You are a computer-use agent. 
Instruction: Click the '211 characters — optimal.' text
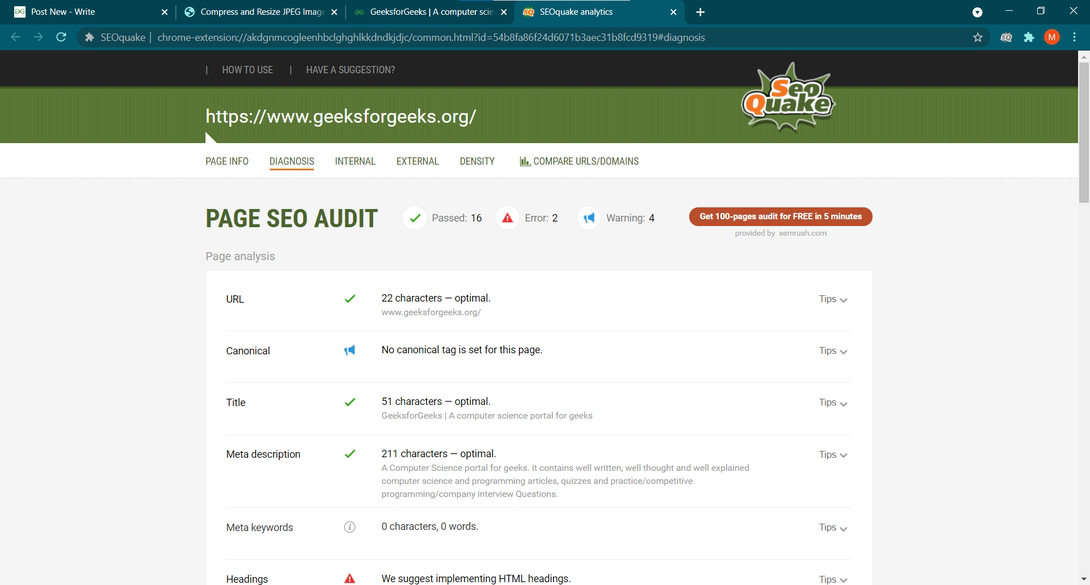click(x=439, y=454)
